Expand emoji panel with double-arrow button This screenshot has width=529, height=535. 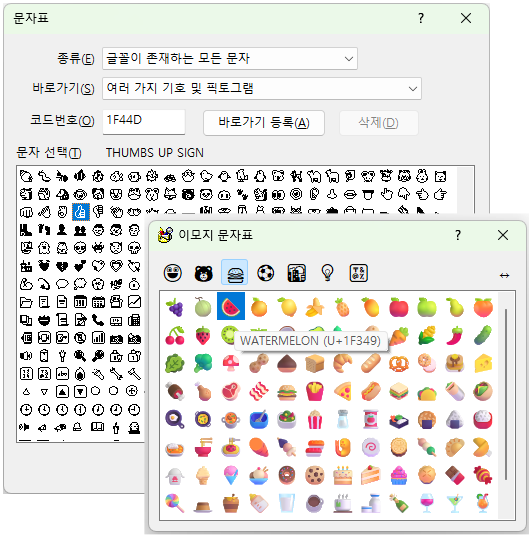[504, 275]
